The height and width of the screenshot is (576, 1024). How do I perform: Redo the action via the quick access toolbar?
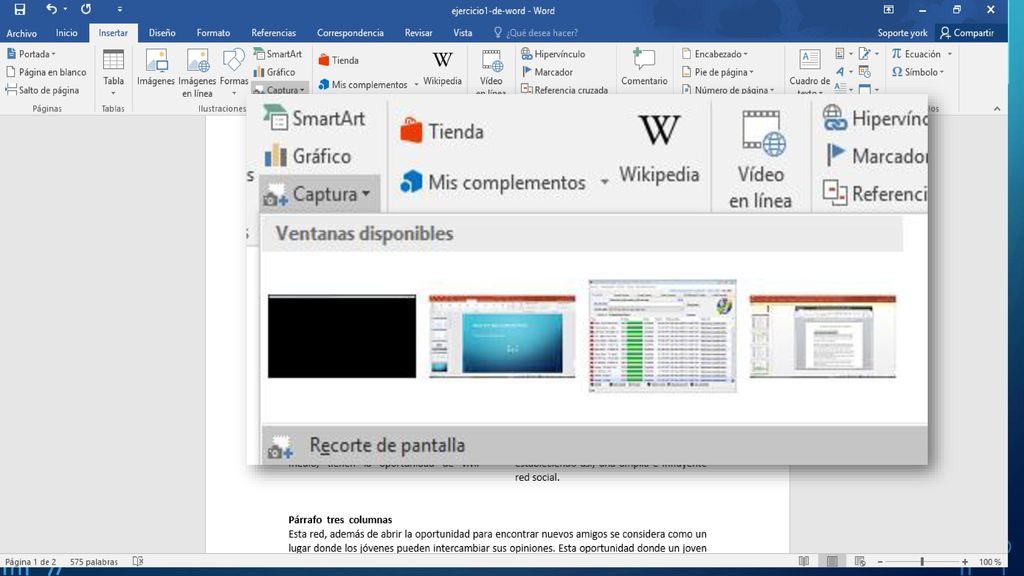click(86, 9)
